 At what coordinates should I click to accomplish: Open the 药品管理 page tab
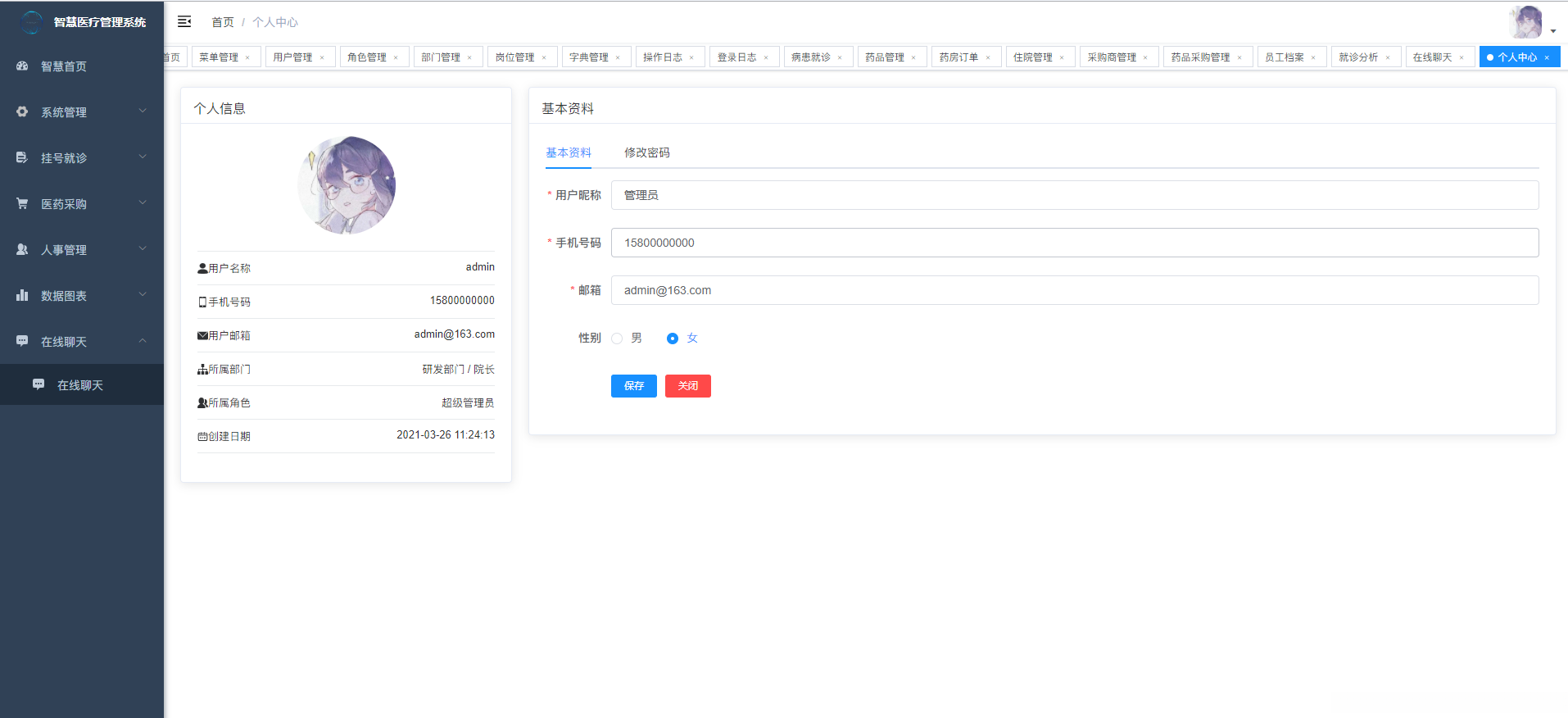(x=892, y=57)
